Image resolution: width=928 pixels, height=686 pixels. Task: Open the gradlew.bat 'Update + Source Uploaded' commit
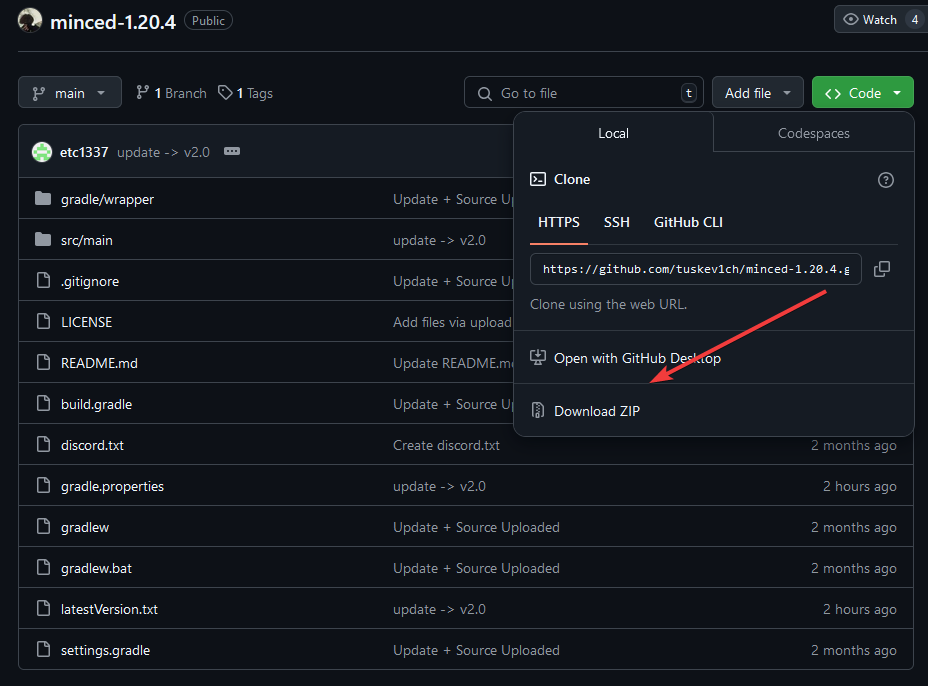click(476, 568)
